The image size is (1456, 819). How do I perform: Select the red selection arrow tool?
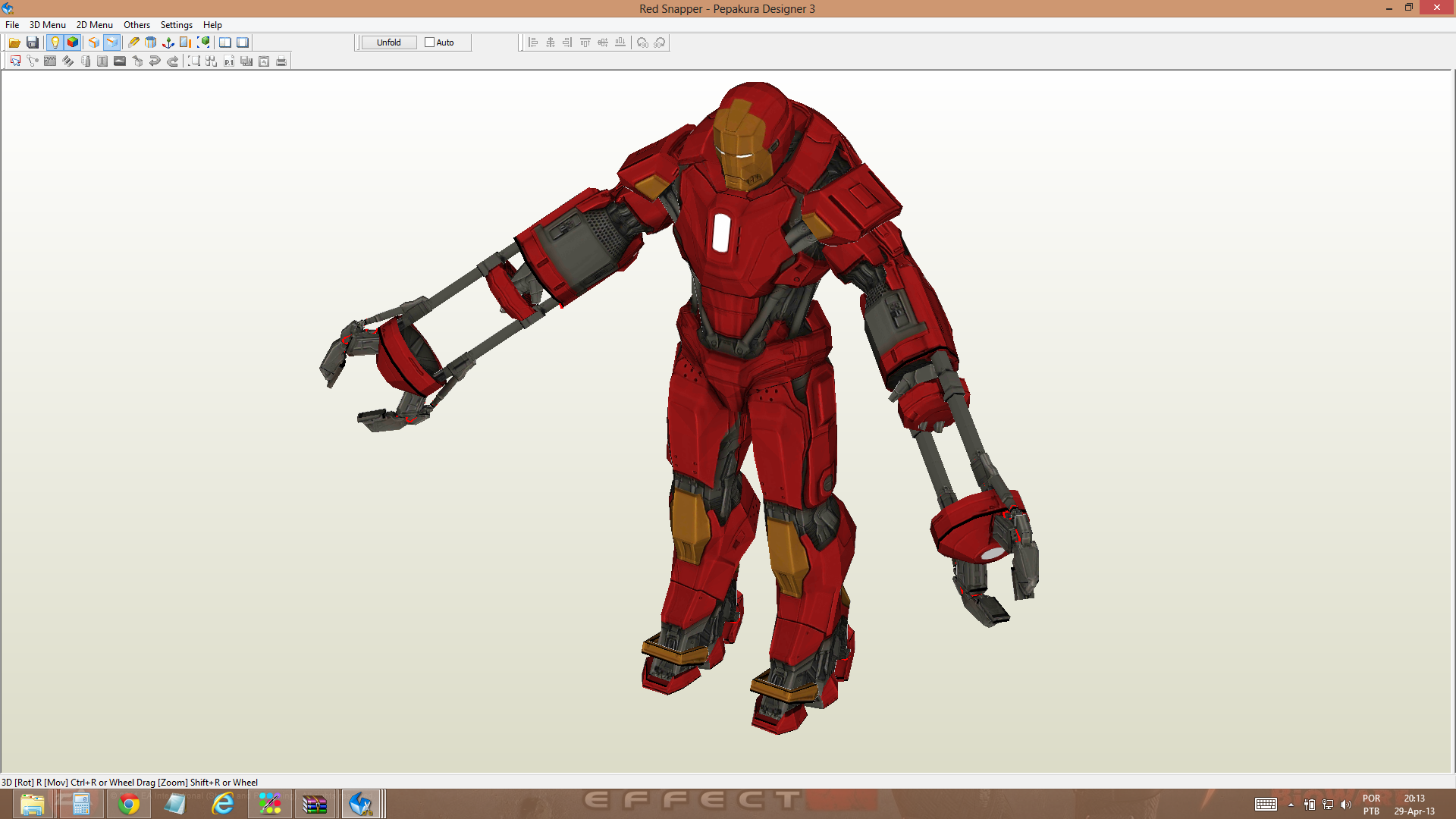coord(14,61)
